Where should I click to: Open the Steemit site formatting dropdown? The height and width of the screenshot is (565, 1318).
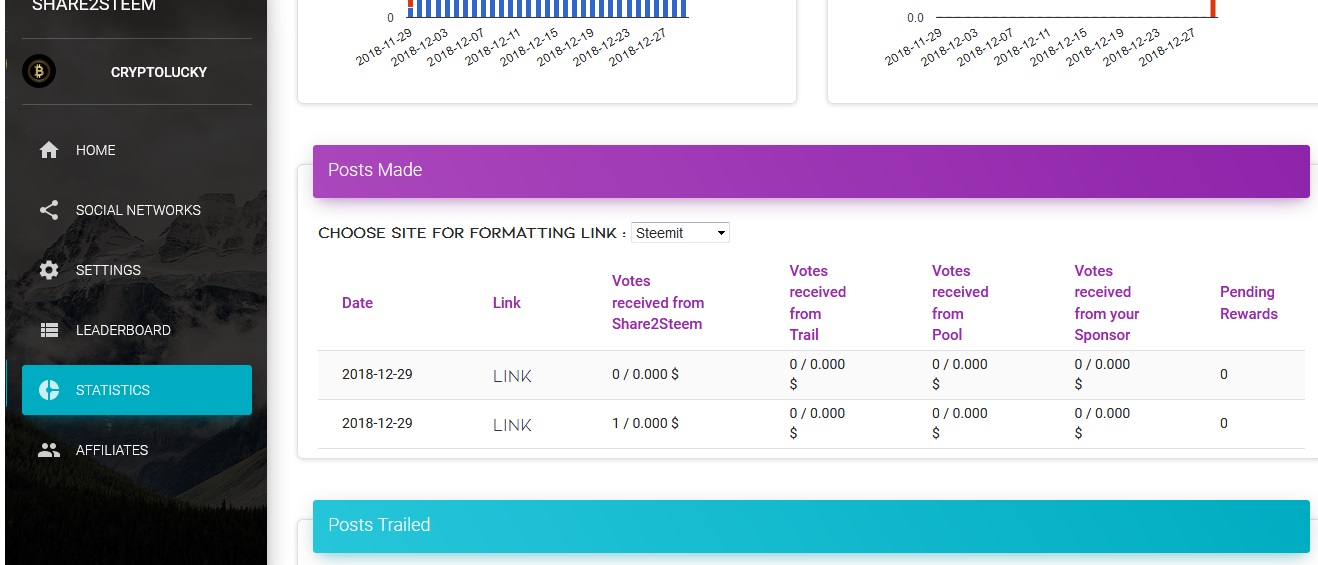click(680, 233)
